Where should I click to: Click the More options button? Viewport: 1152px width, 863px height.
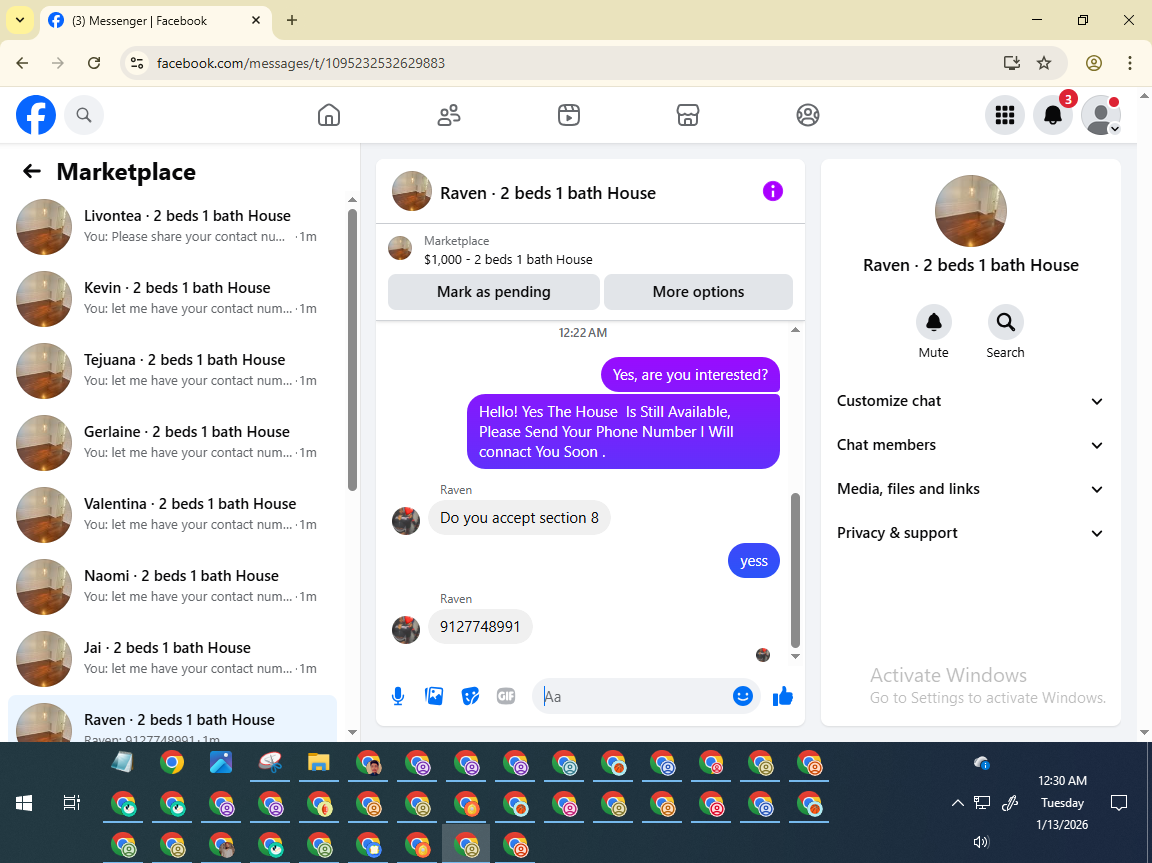pos(698,292)
